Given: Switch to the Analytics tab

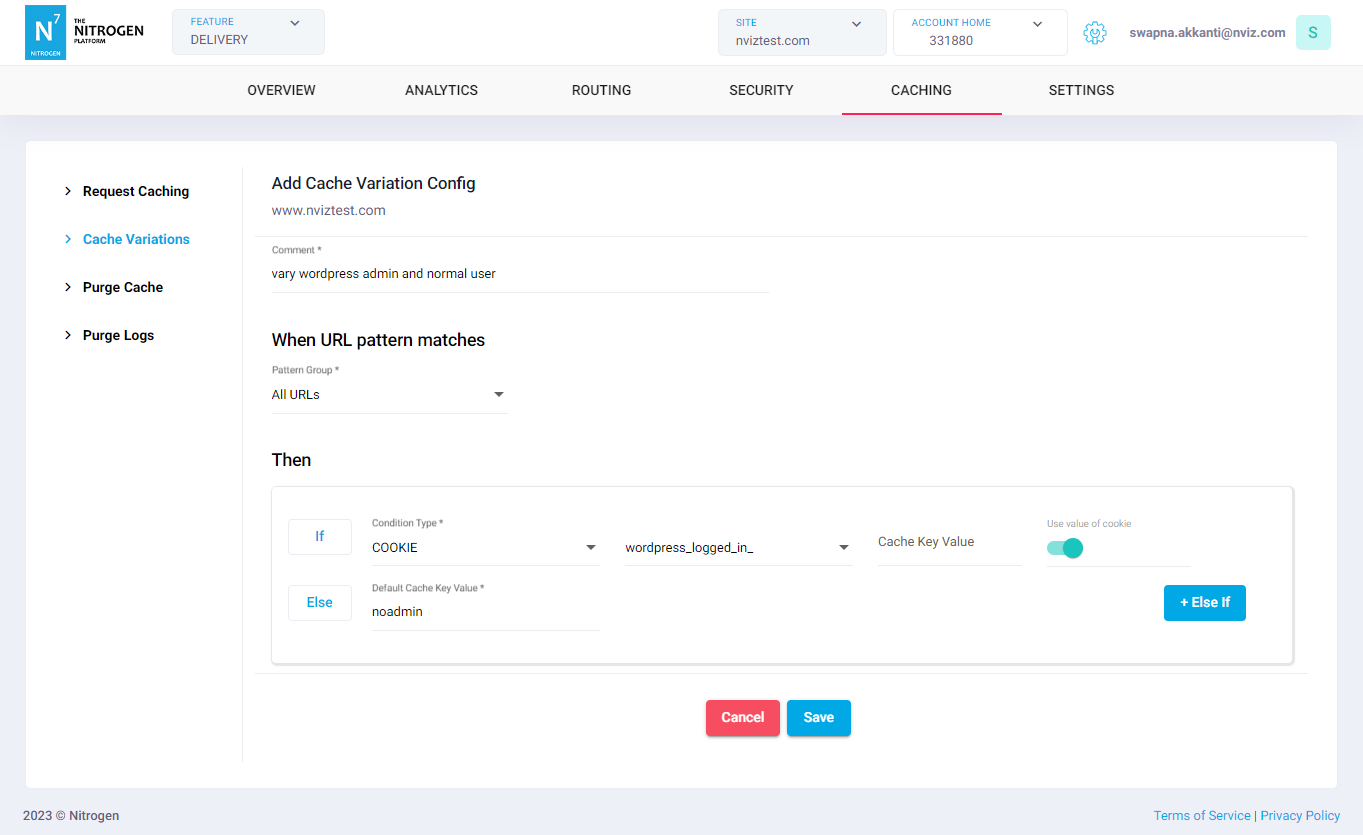Looking at the screenshot, I should click(x=441, y=90).
